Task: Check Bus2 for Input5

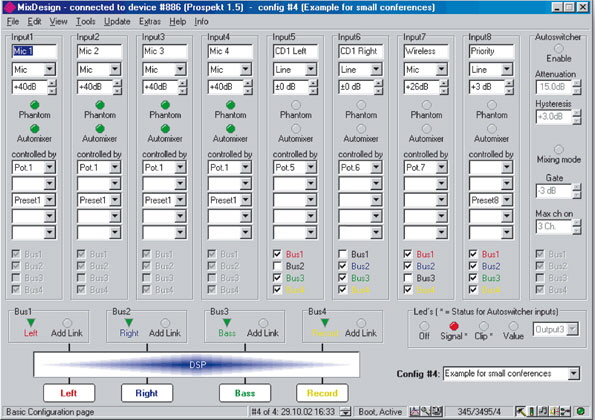Action: point(277,266)
